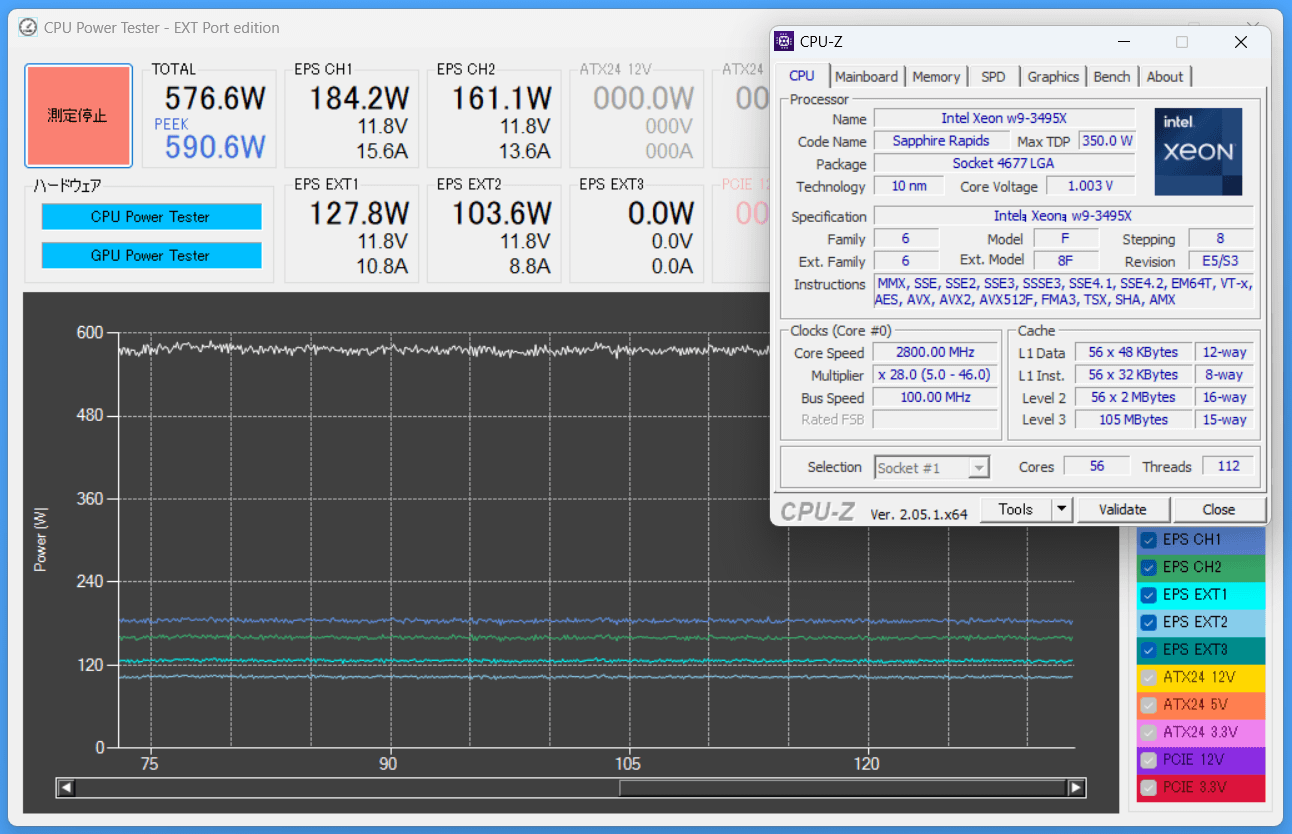Click the Instructions list text
Viewport: 1292px width, 834px height.
point(1063,292)
